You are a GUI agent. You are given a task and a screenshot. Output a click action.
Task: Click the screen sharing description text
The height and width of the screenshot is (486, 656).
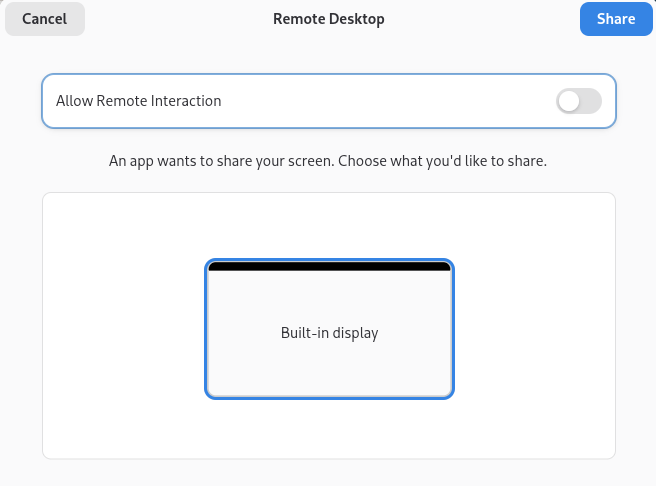click(x=328, y=161)
